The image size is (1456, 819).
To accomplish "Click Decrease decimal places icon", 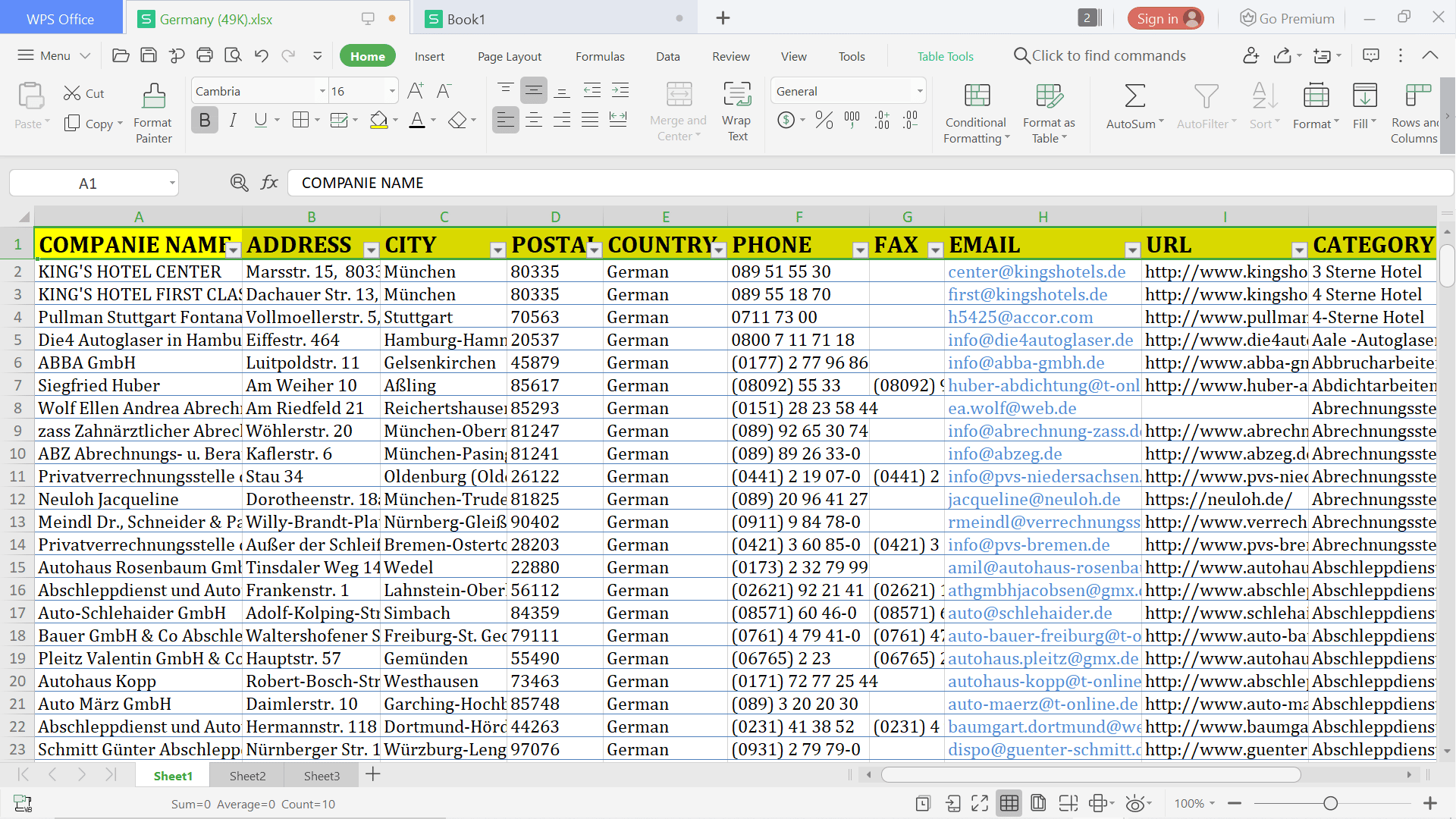I will click(910, 120).
